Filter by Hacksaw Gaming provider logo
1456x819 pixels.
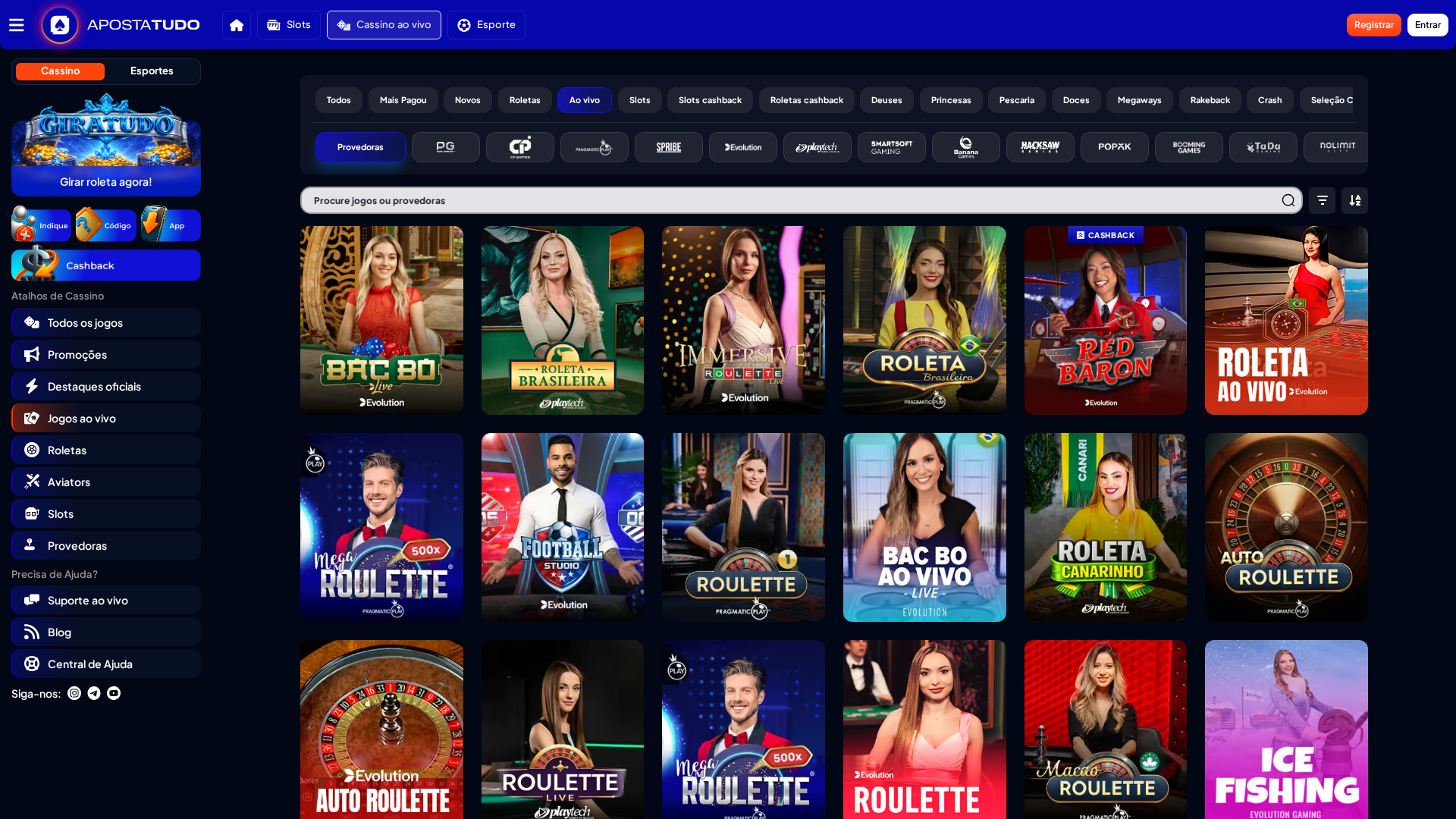(x=1040, y=147)
